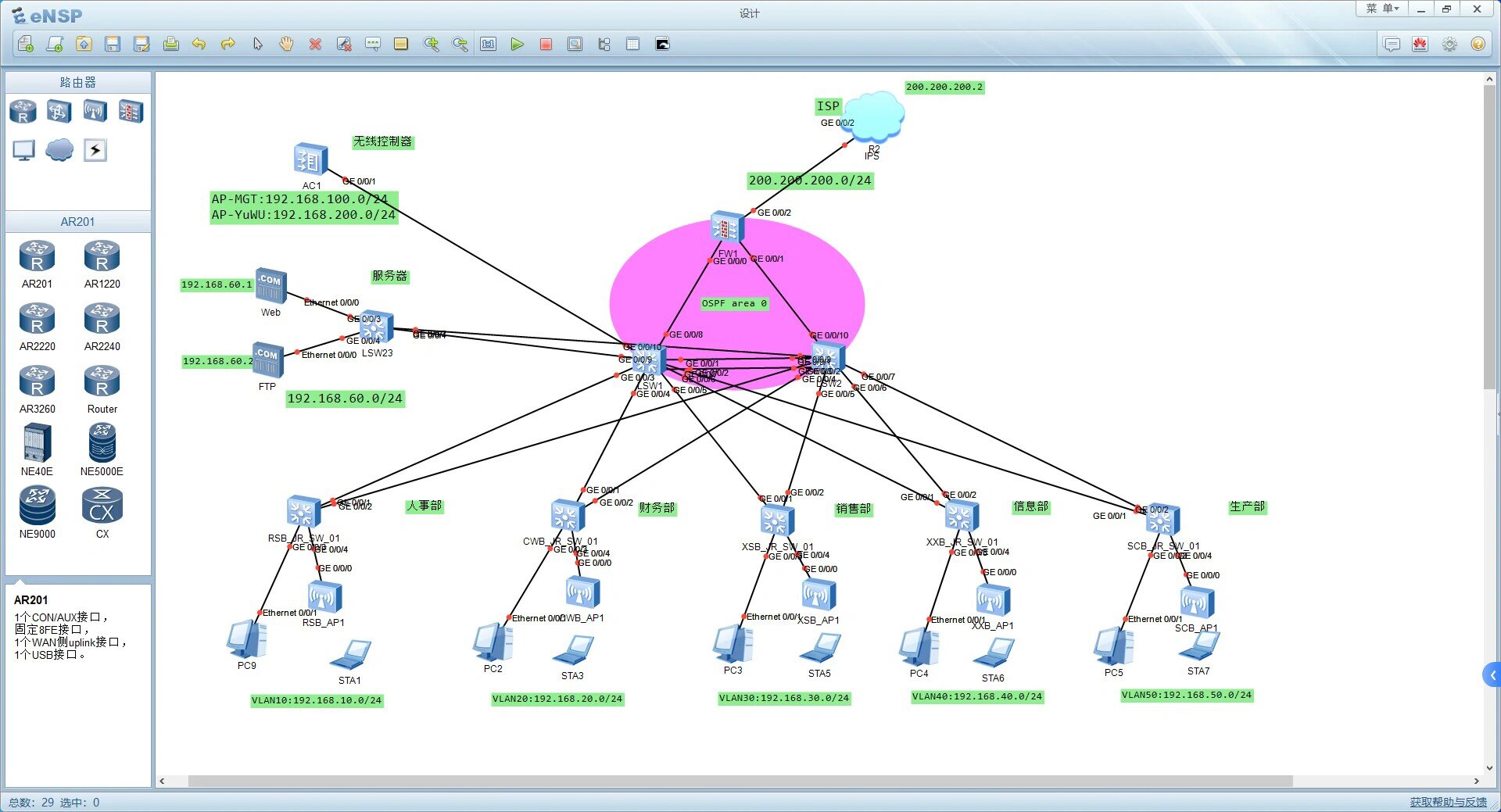Stop devices using the red stop button
This screenshot has width=1501, height=812.
coord(546,45)
